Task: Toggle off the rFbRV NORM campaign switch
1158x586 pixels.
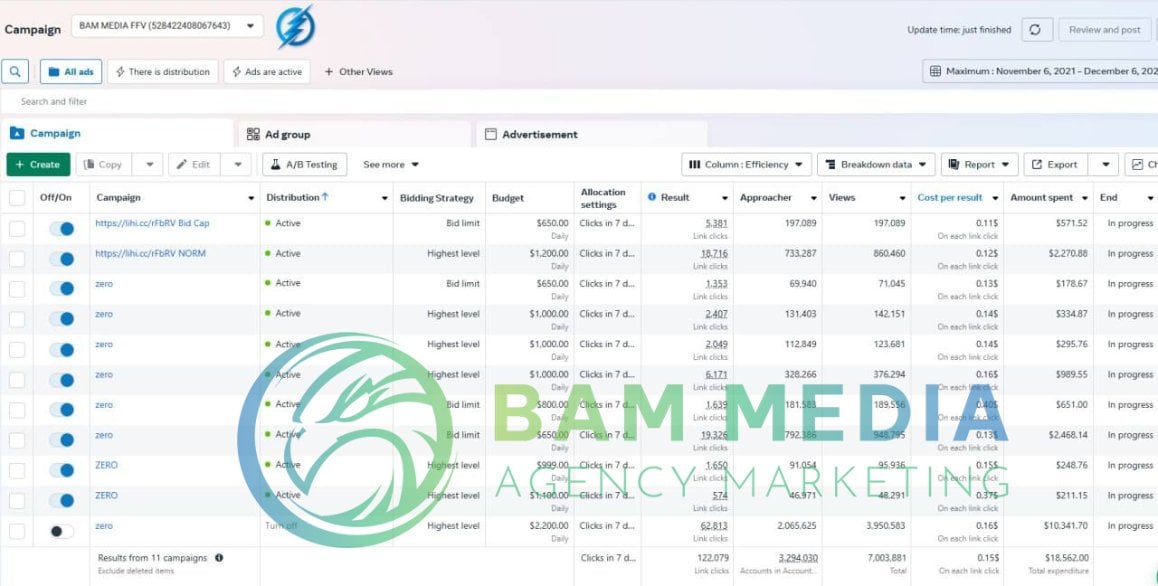Action: [62, 259]
